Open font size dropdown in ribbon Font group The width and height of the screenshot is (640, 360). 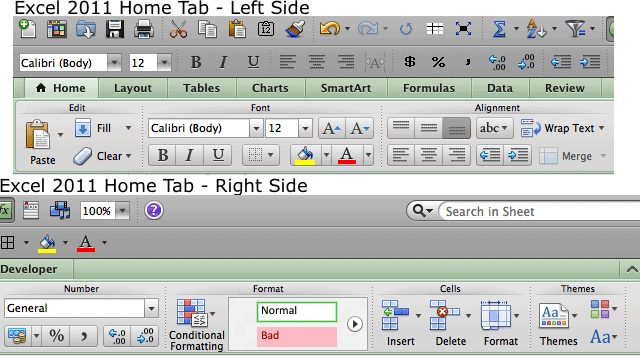tap(305, 129)
